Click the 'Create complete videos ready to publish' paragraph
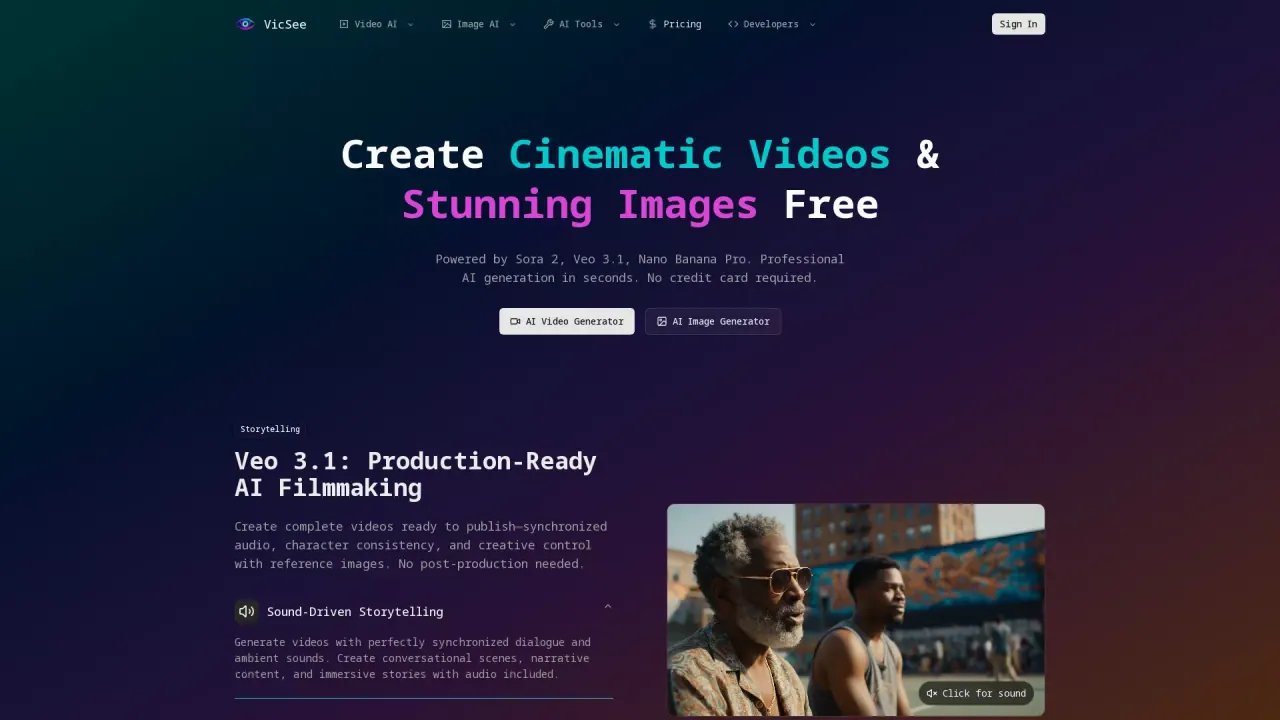Screen dimensions: 1280x720 tap(421, 545)
